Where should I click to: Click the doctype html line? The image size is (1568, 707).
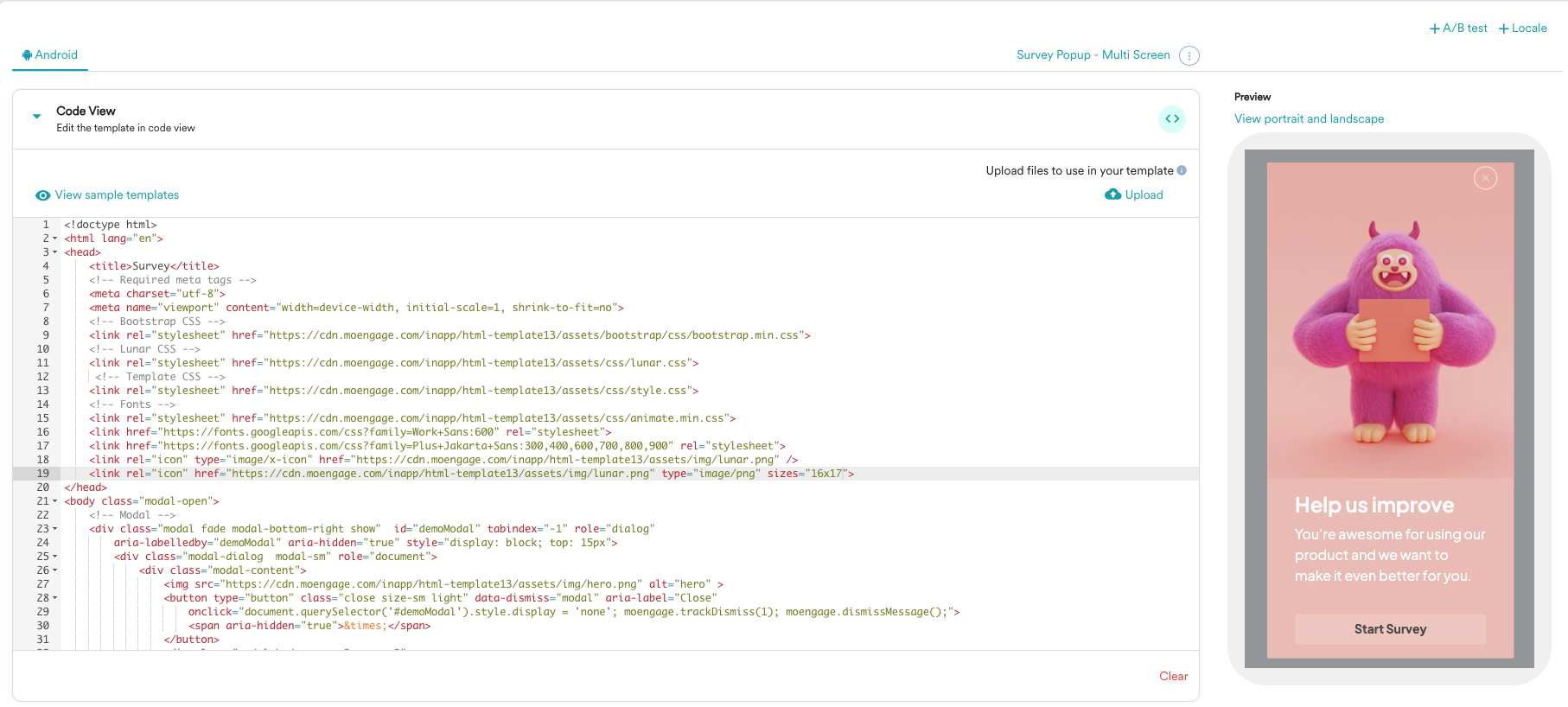click(110, 225)
